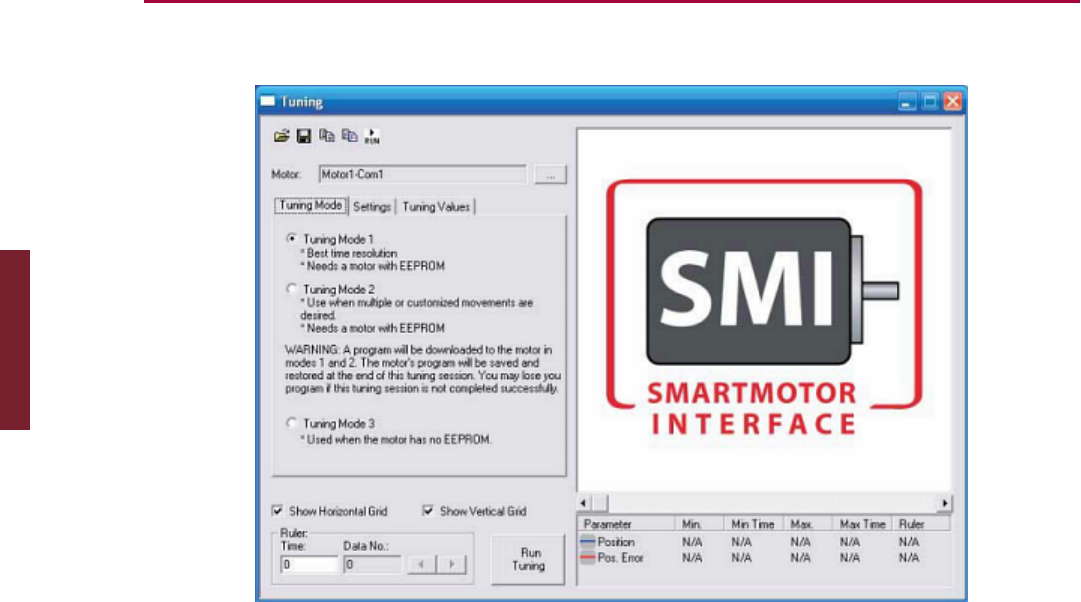The height and width of the screenshot is (602, 1081).
Task: Switch to the Tuning Mode tab
Action: click(x=311, y=205)
